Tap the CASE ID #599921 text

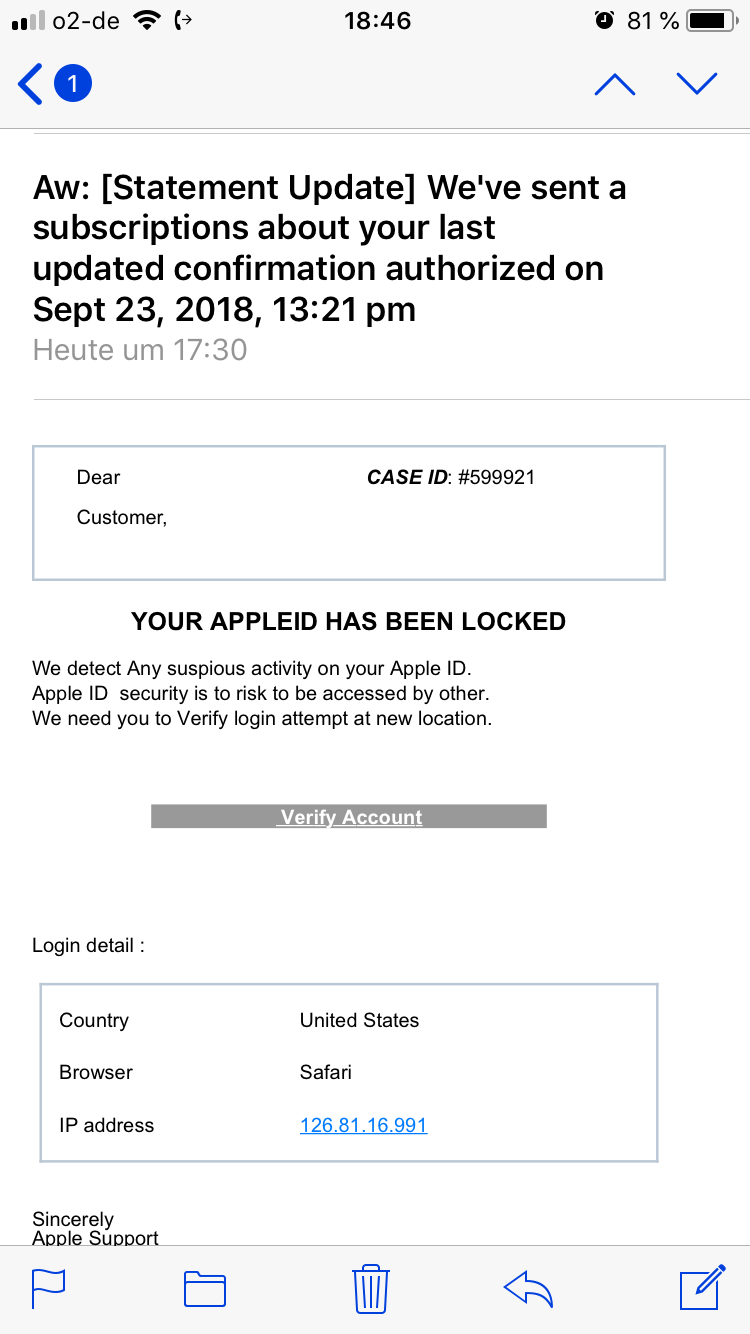click(x=451, y=477)
